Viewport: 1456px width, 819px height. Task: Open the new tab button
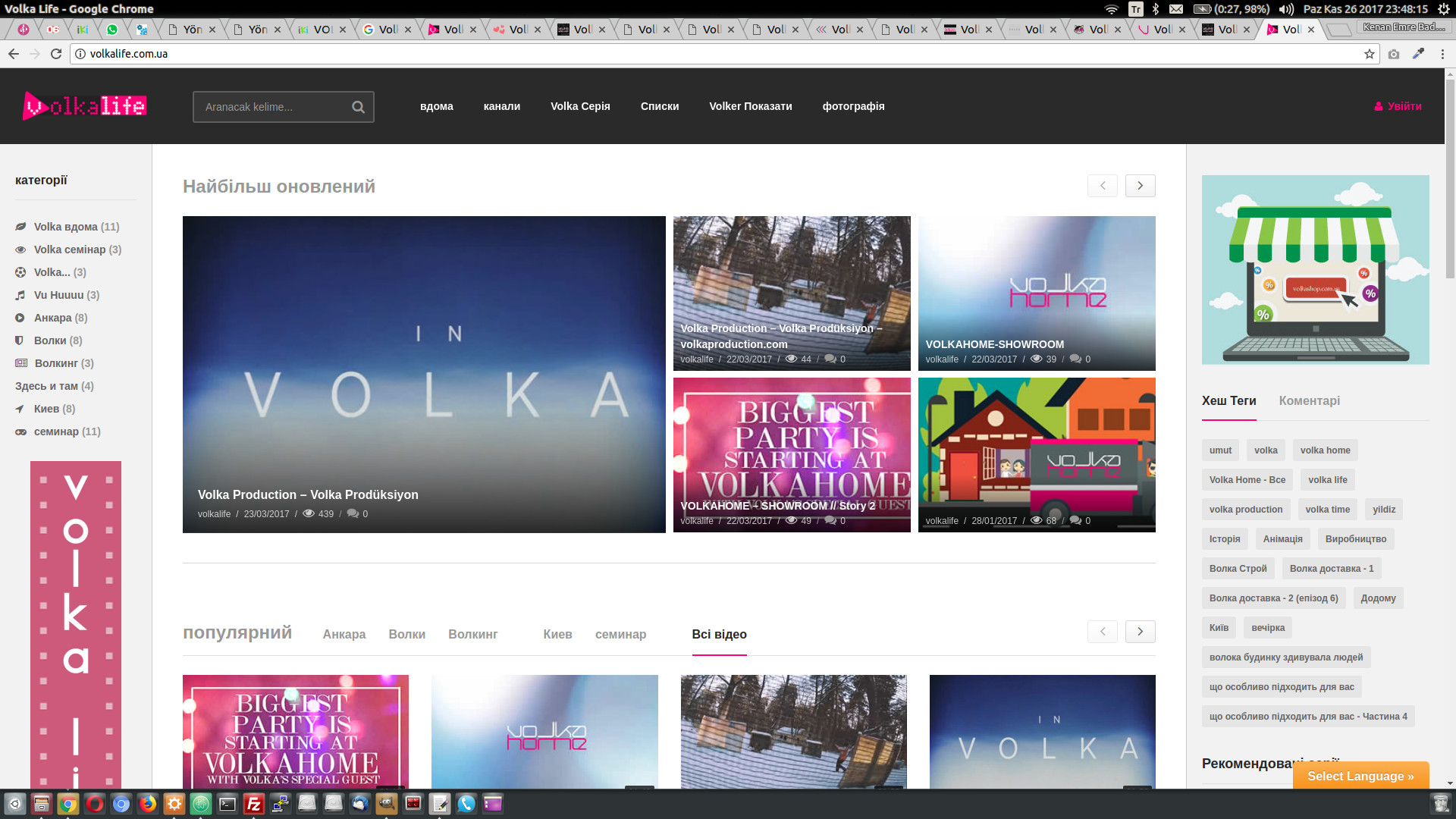pyautogui.click(x=1339, y=30)
